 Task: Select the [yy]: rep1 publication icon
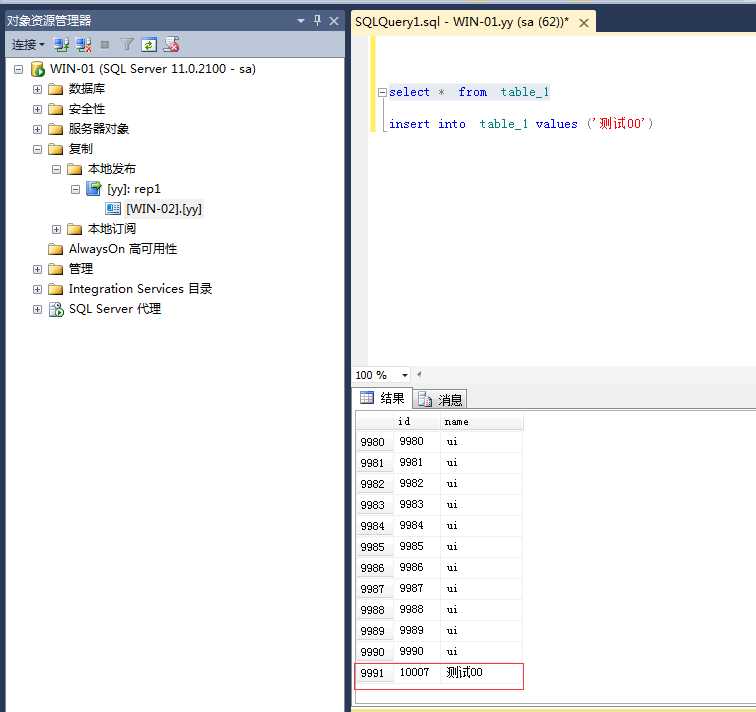click(x=94, y=188)
